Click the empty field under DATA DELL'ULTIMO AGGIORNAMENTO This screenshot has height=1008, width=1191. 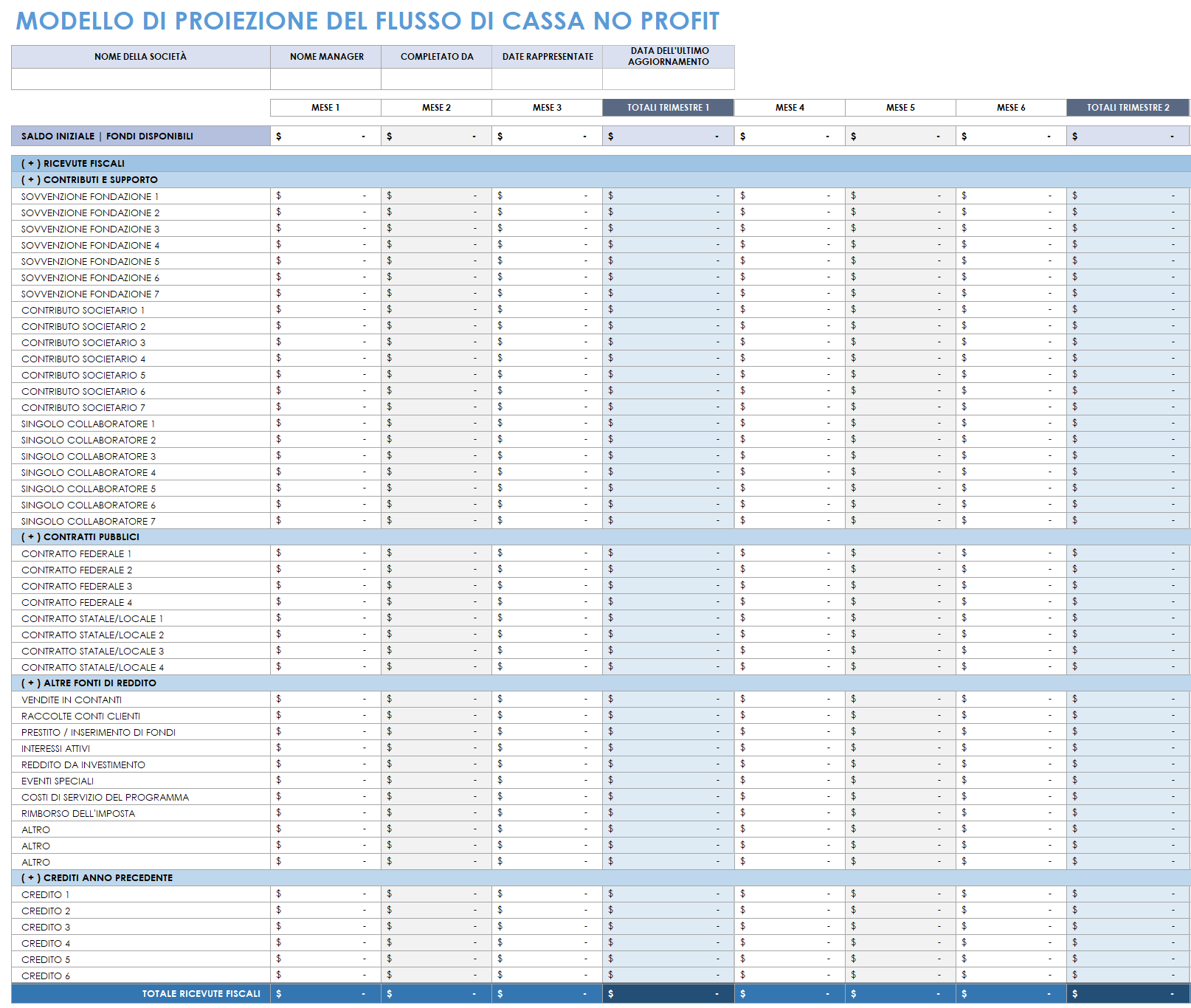669,79
